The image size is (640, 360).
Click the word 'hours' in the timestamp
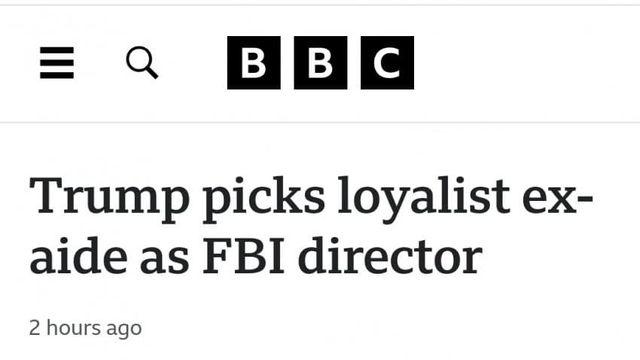click(73, 327)
